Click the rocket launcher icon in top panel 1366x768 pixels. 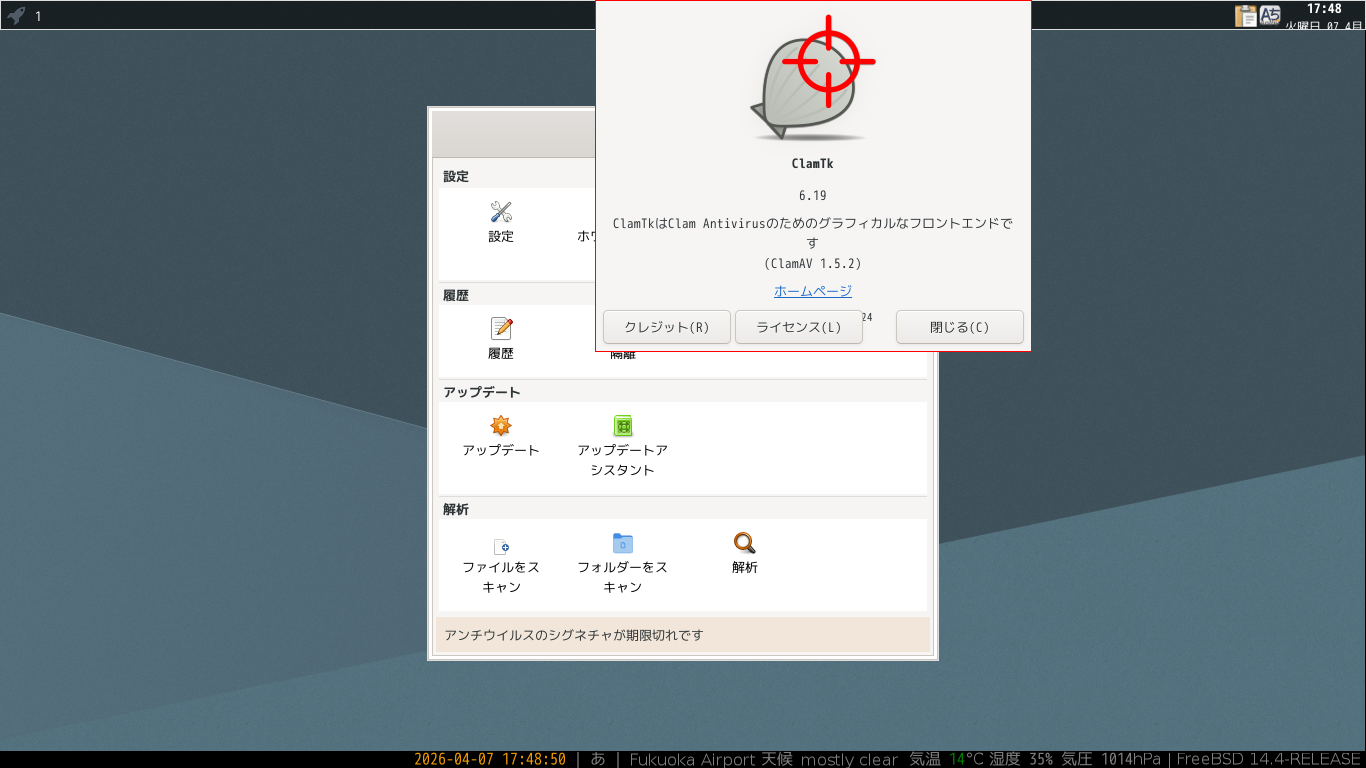pyautogui.click(x=16, y=15)
